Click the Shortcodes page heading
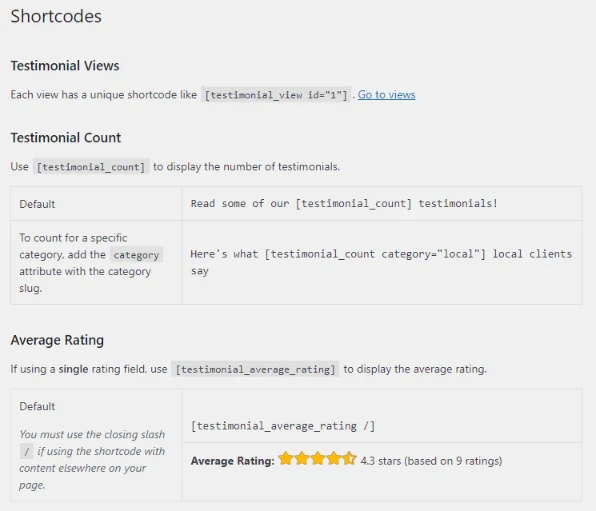The width and height of the screenshot is (596, 511). (x=56, y=16)
